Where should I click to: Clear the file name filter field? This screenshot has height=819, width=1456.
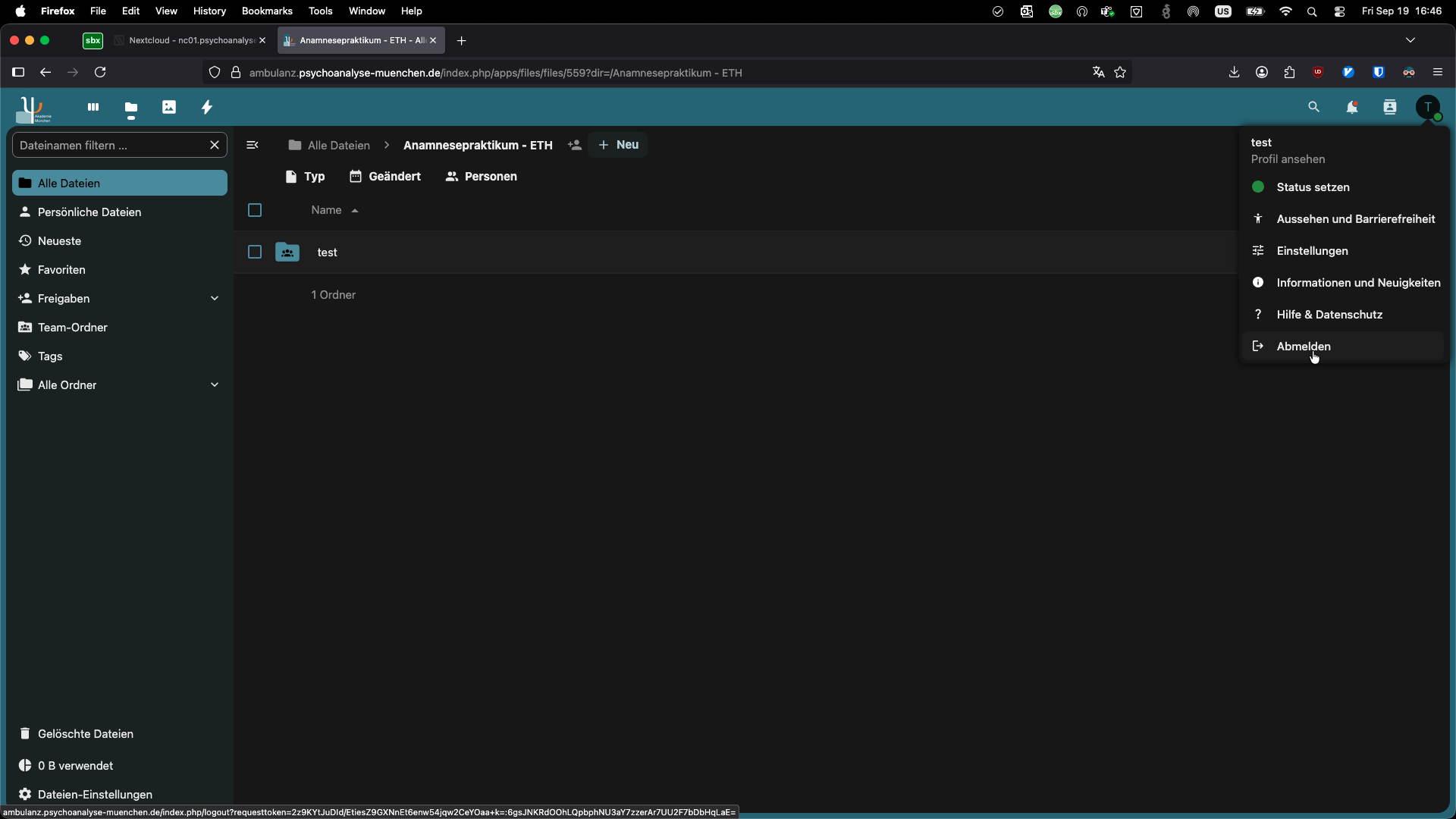coord(215,145)
